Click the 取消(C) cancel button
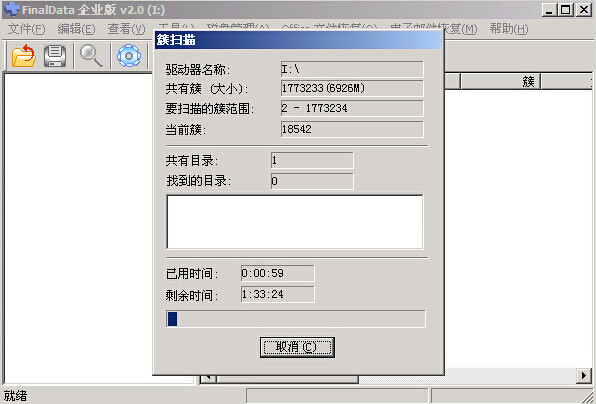 tap(297, 347)
